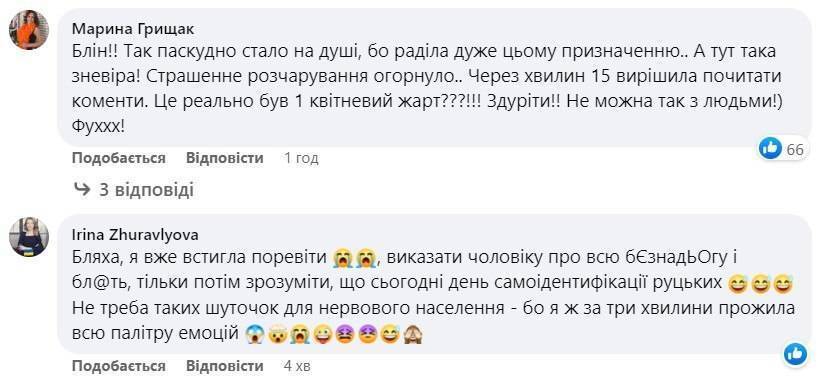Click the exploding head emoji
This screenshot has height=377, width=830.
(x=278, y=335)
